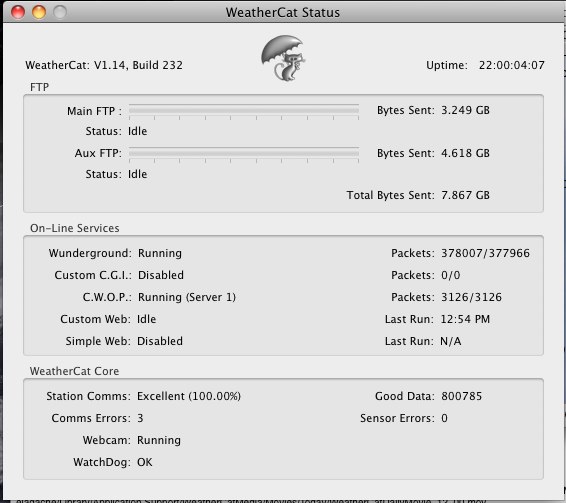This screenshot has width=566, height=503.
Task: Click Sensor Errors value 0
Action: click(x=444, y=418)
